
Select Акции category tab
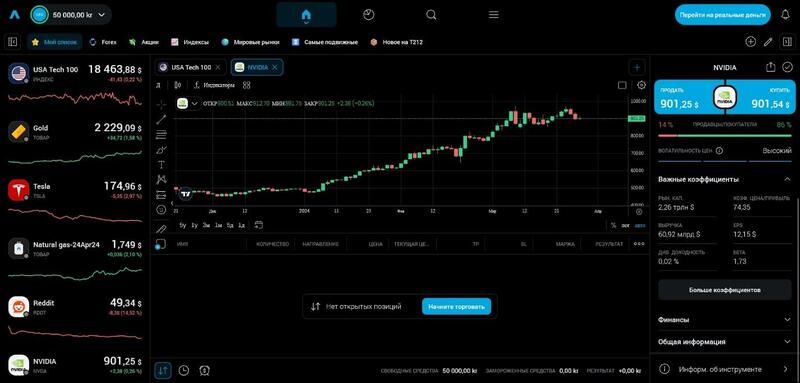click(x=144, y=42)
